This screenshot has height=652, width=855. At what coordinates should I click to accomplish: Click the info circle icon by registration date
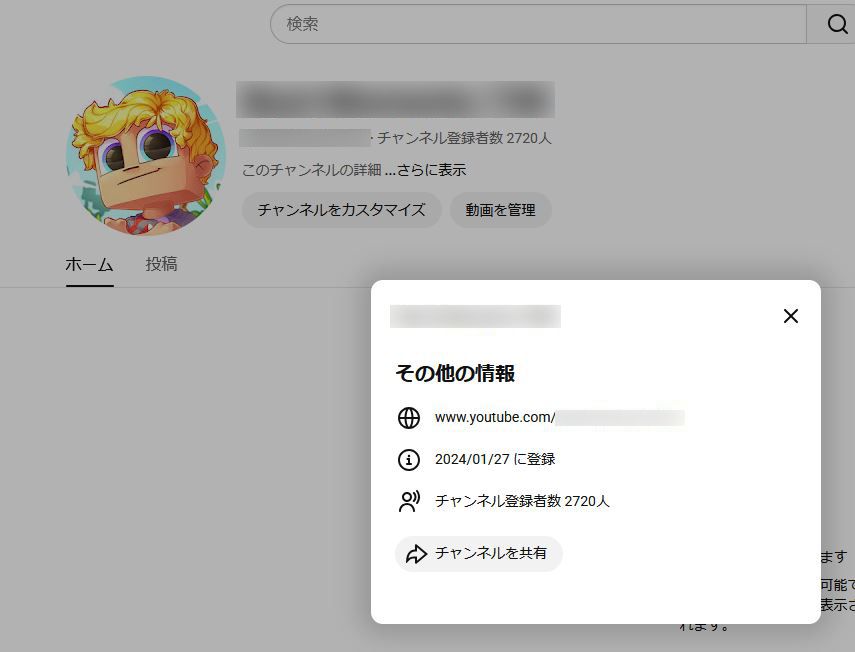pos(409,460)
